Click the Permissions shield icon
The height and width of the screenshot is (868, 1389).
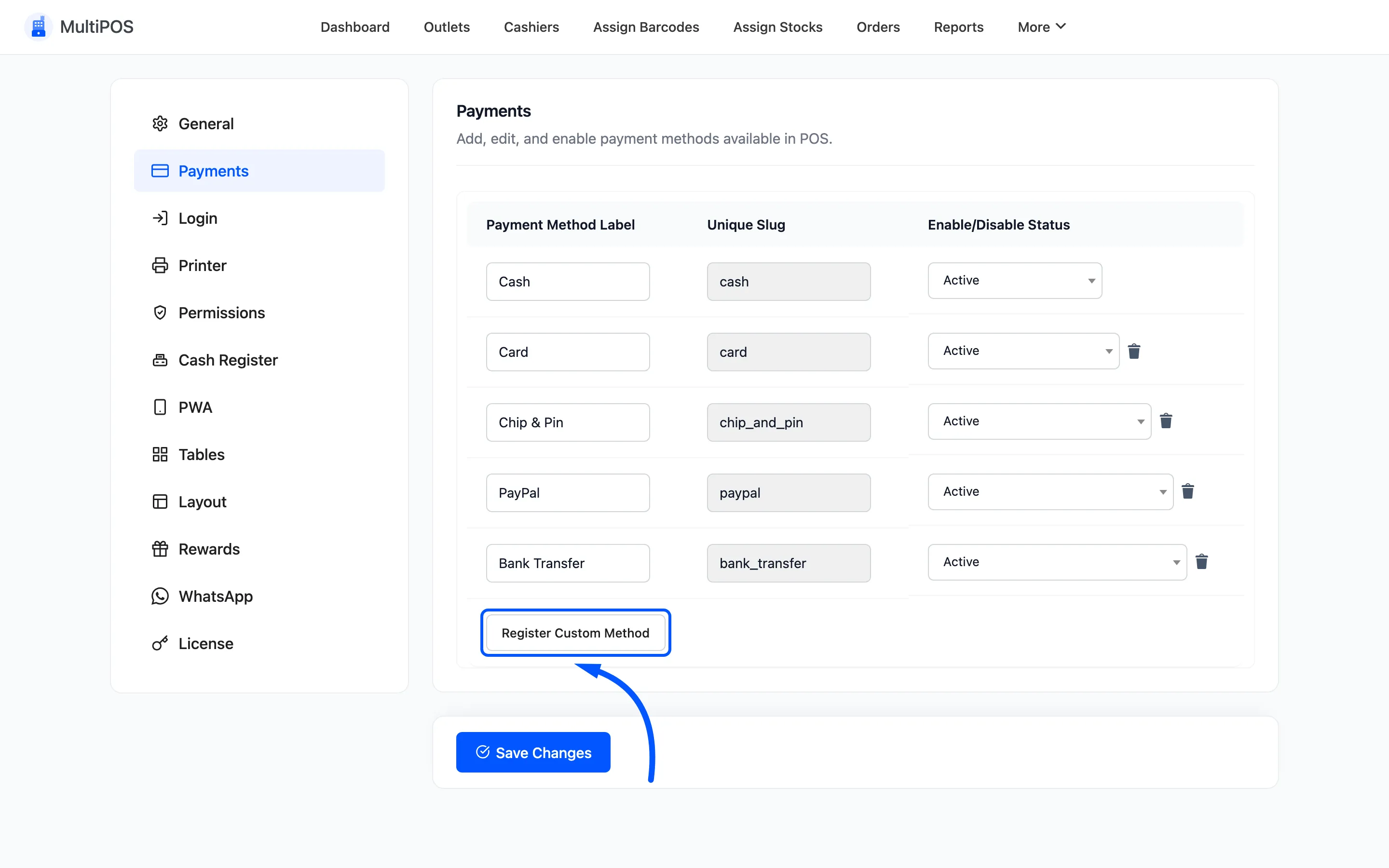pyautogui.click(x=160, y=313)
